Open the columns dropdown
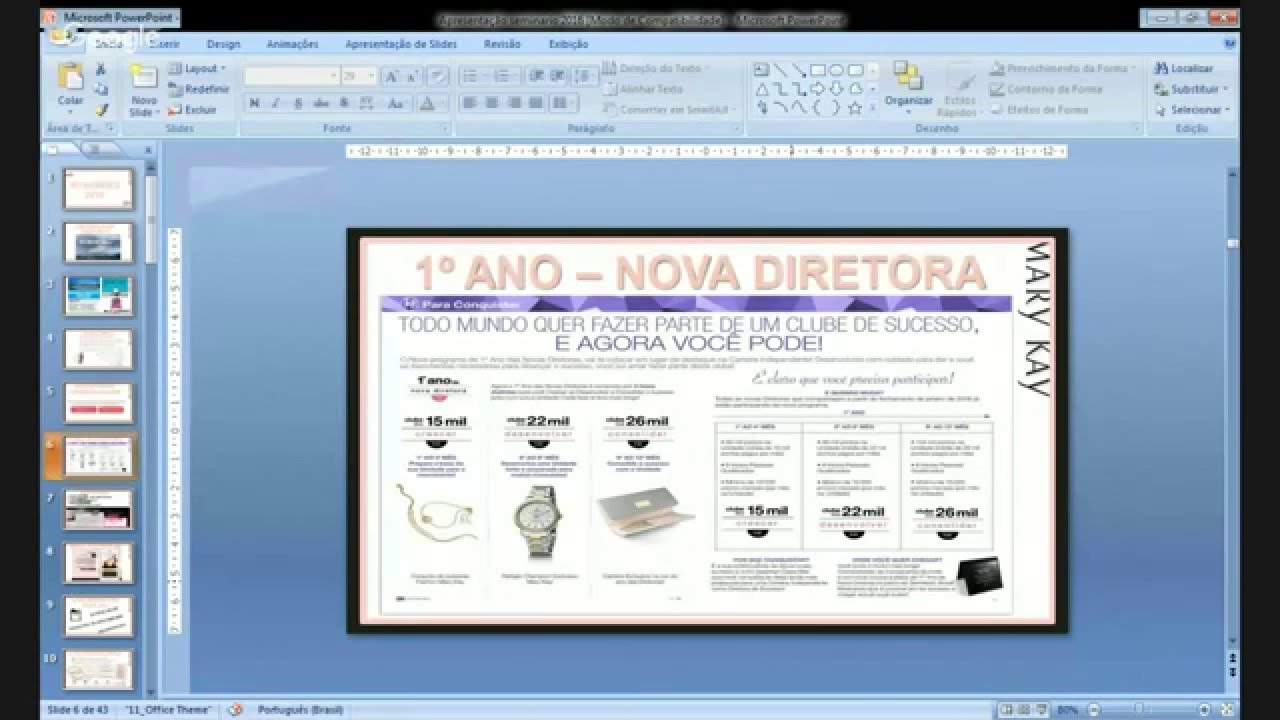 (x=564, y=104)
